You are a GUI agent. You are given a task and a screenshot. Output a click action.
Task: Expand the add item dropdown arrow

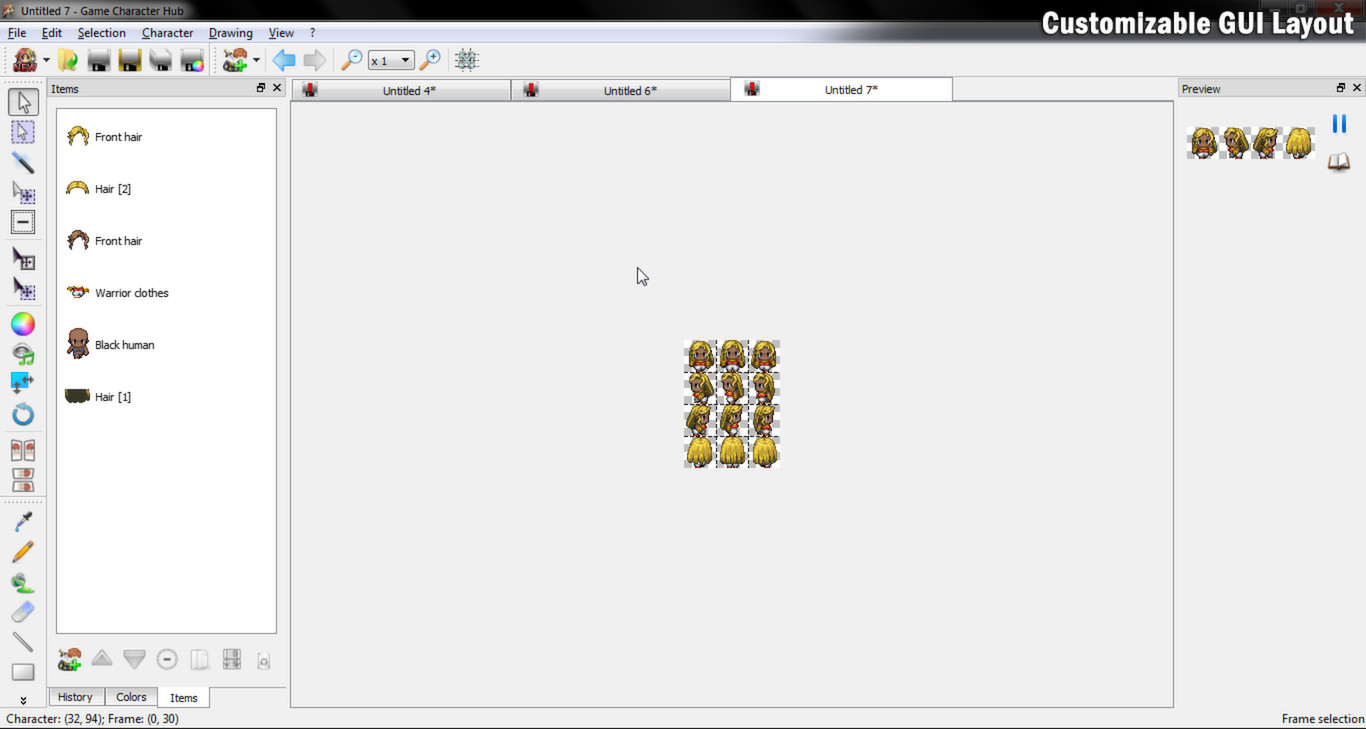[256, 60]
